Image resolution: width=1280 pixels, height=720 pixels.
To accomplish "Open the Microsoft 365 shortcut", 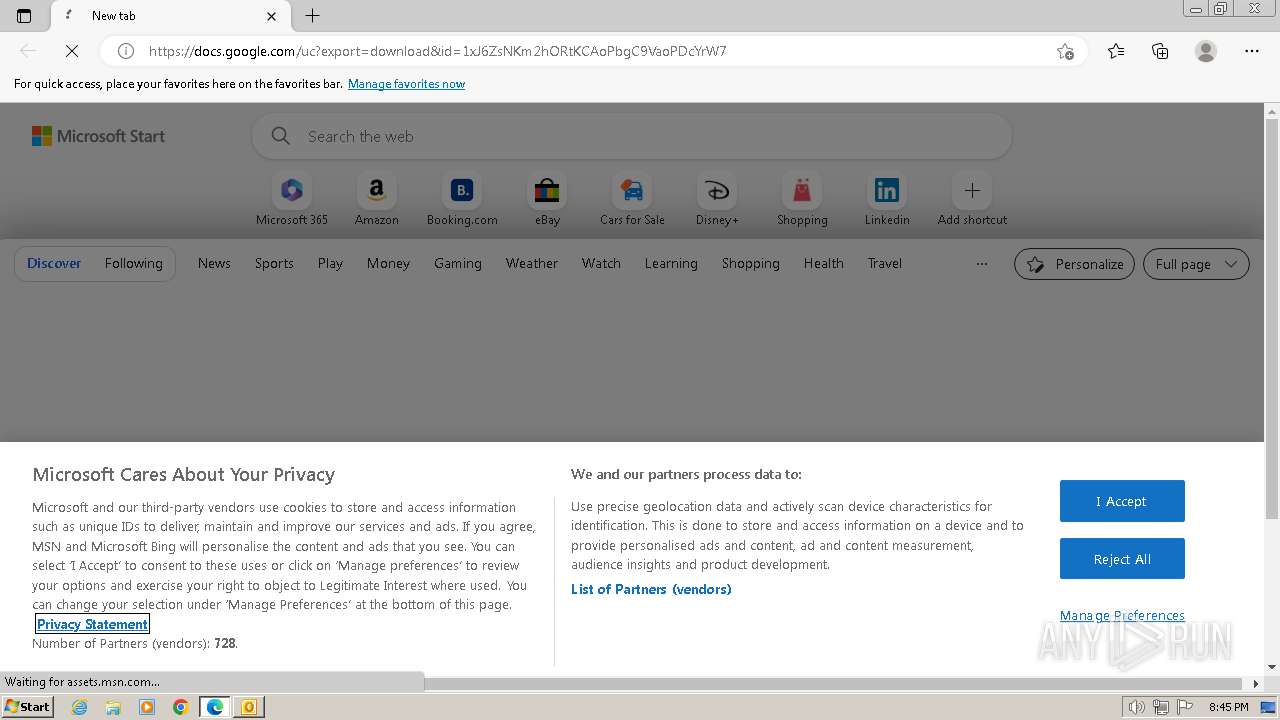I will pos(292,200).
